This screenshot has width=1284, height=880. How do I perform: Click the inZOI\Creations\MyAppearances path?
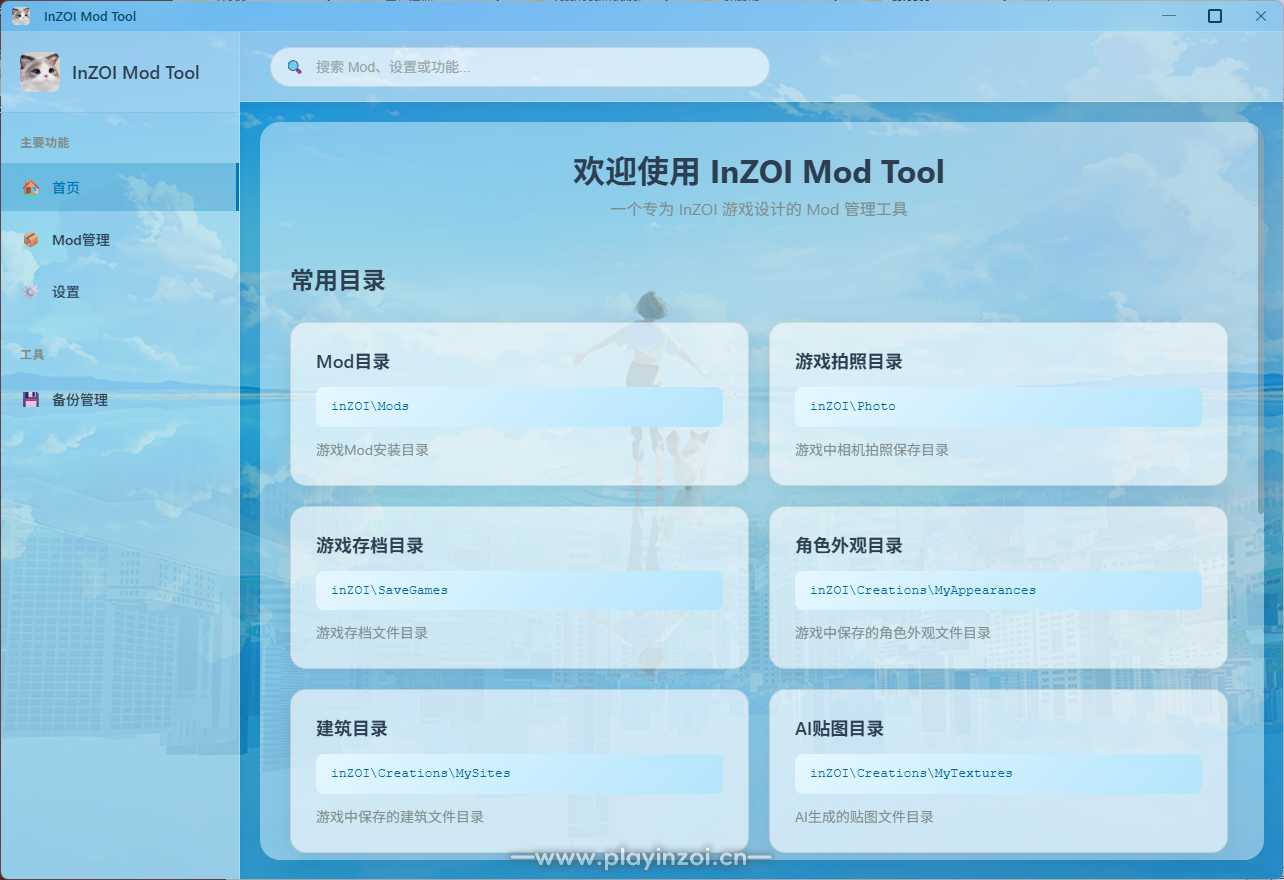tap(998, 590)
